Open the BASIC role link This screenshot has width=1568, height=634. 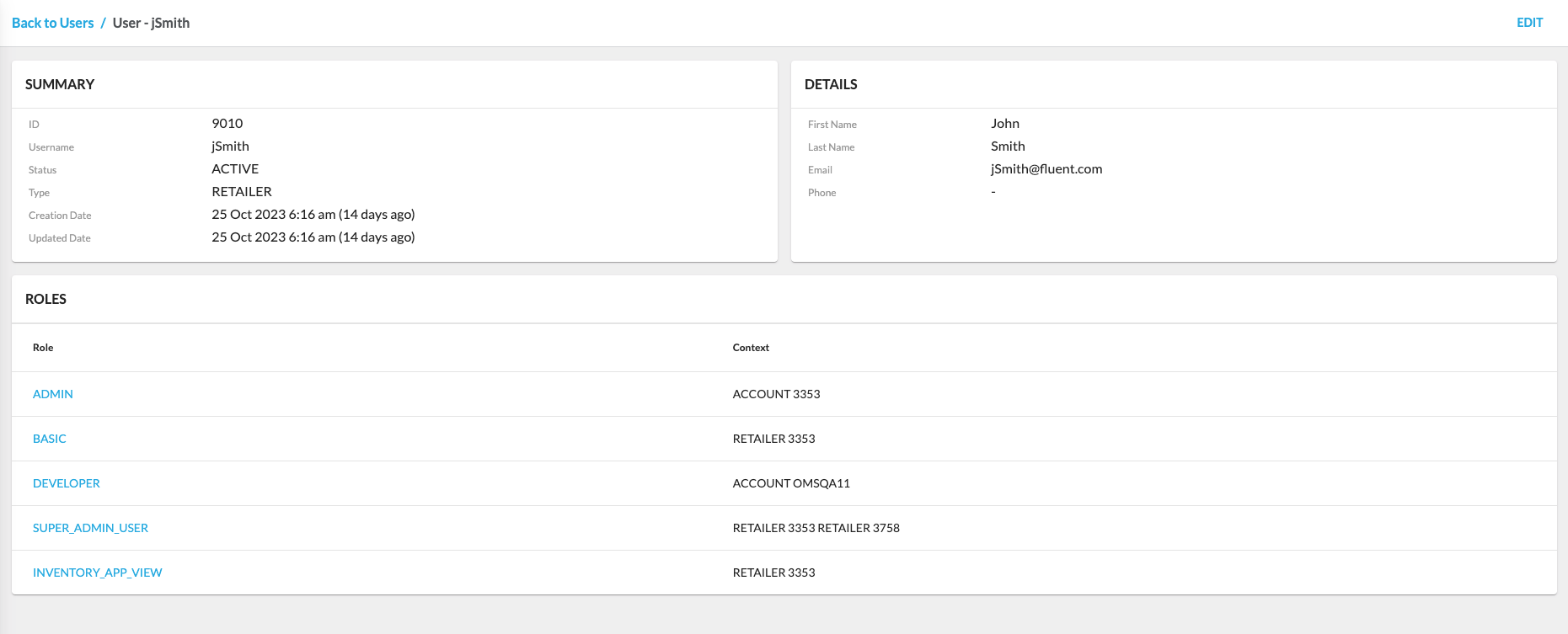(x=50, y=439)
